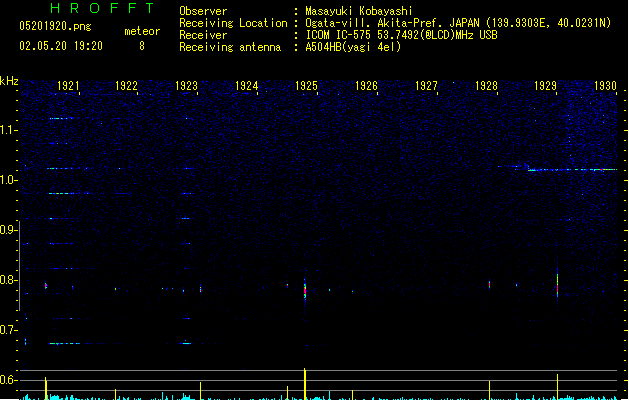Click the meteor count 8
This screenshot has width=629, height=400.
[142, 46]
